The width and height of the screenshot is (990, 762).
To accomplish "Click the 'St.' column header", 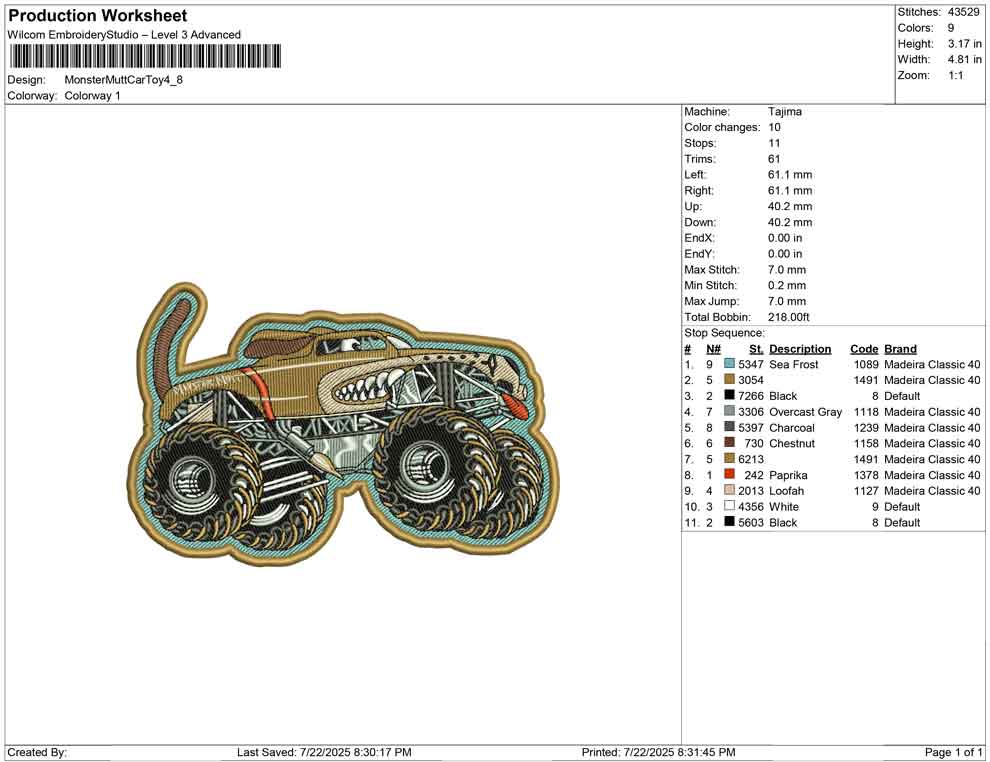I will tap(756, 349).
